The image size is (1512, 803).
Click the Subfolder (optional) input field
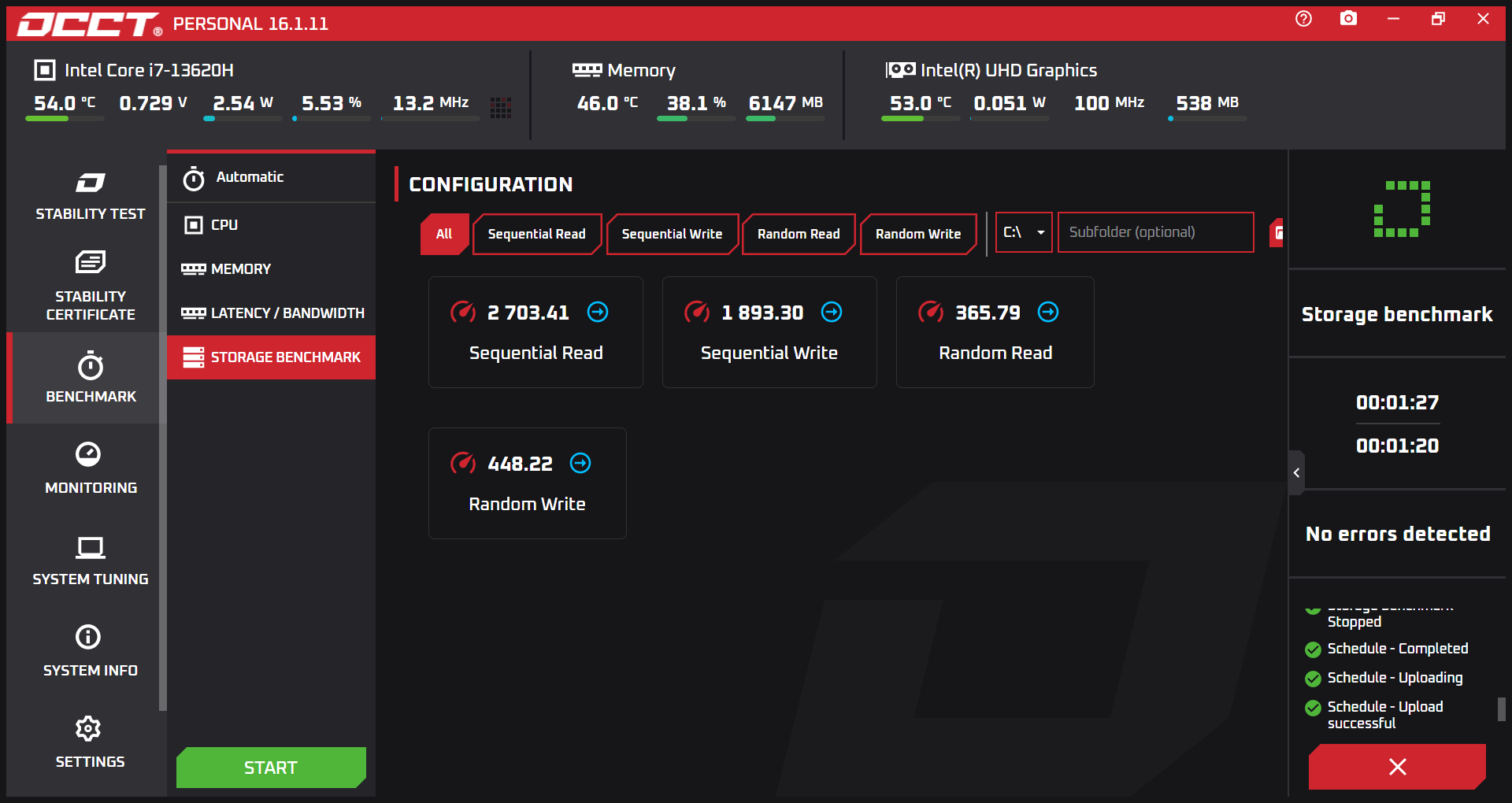1155,232
